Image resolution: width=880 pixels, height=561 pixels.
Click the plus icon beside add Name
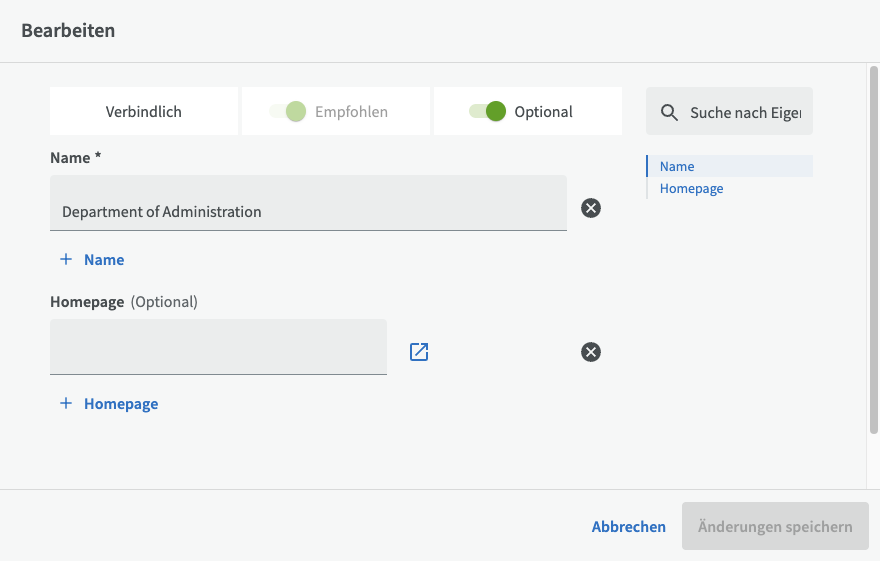(66, 260)
